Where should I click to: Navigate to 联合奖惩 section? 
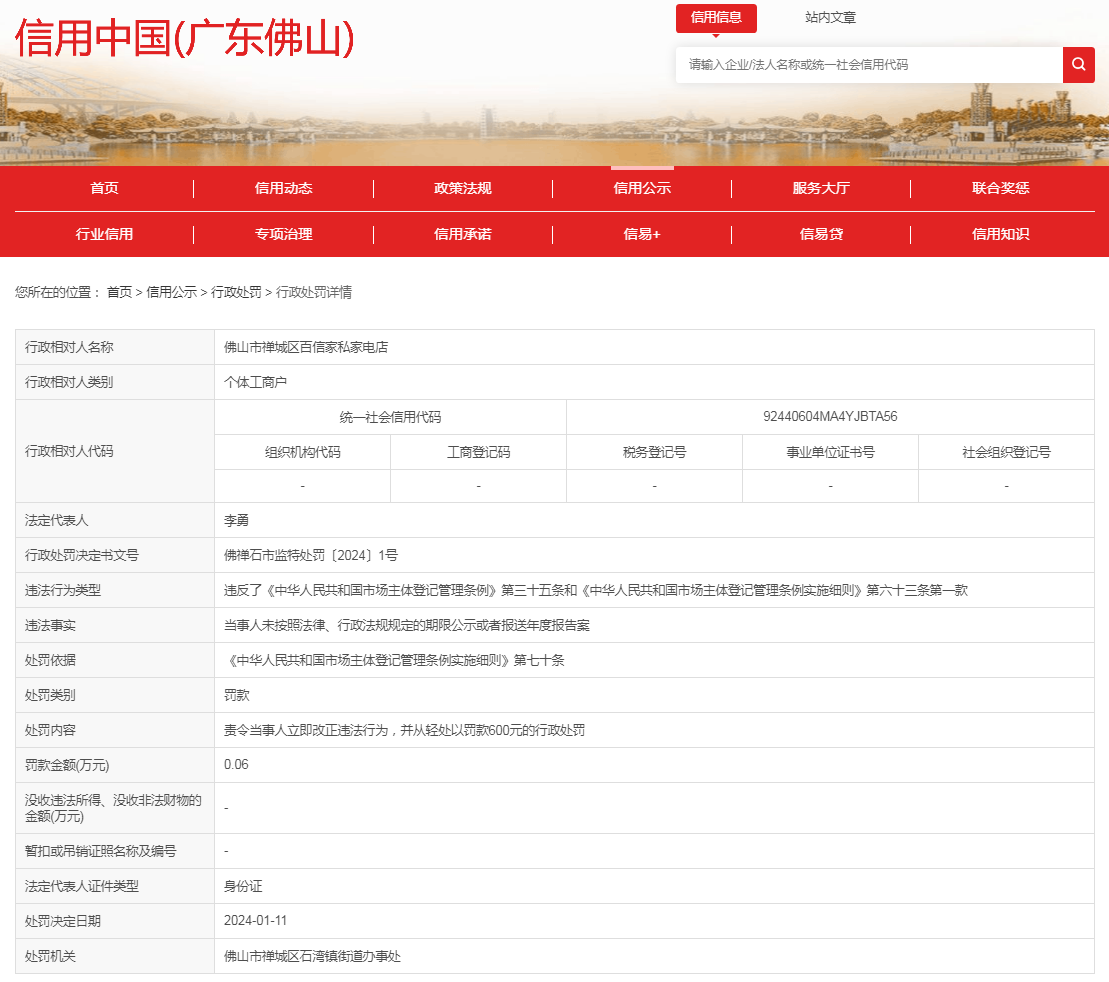coord(1000,188)
